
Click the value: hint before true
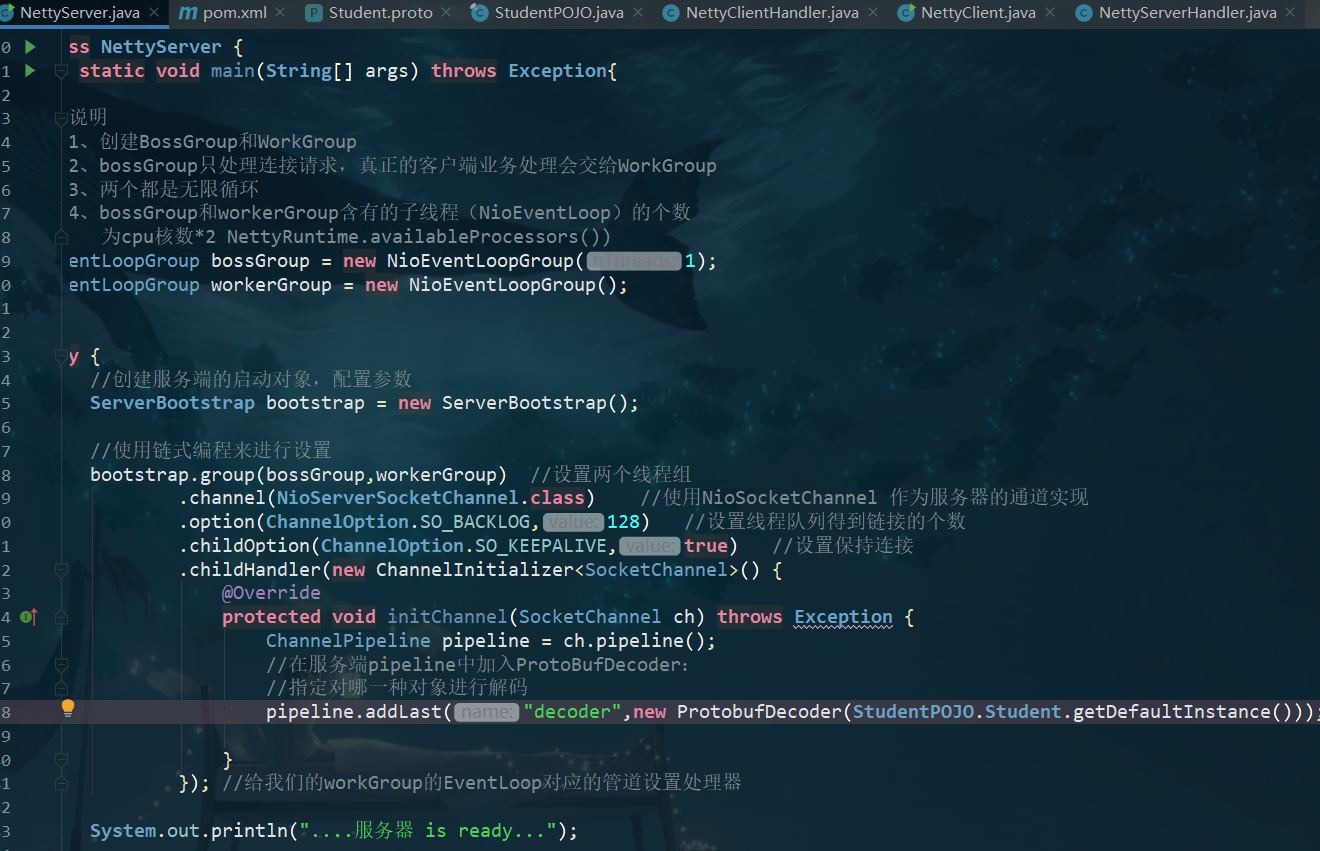coord(650,546)
